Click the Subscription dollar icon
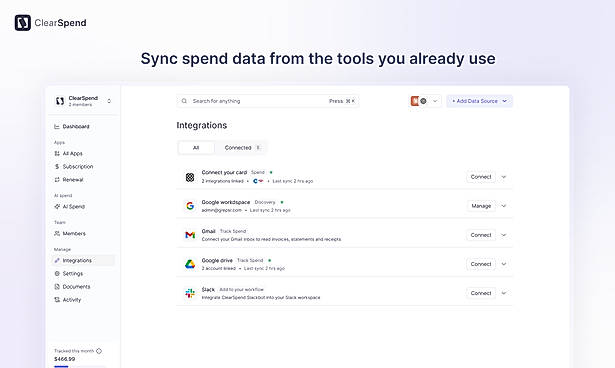This screenshot has height=368, width=615. pyautogui.click(x=57, y=166)
